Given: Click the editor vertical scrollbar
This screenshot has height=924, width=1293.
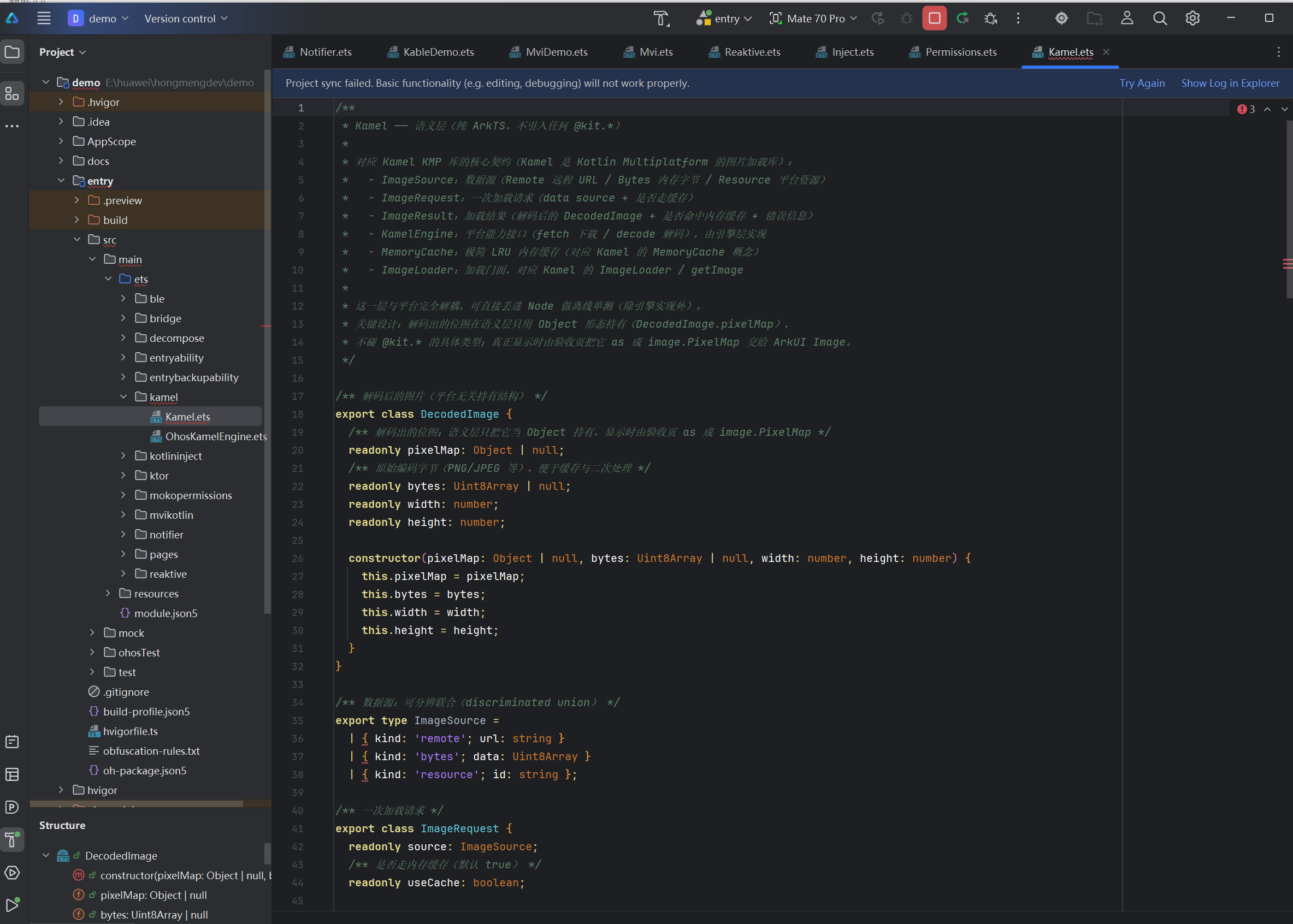Looking at the screenshot, I should pos(1289,208).
